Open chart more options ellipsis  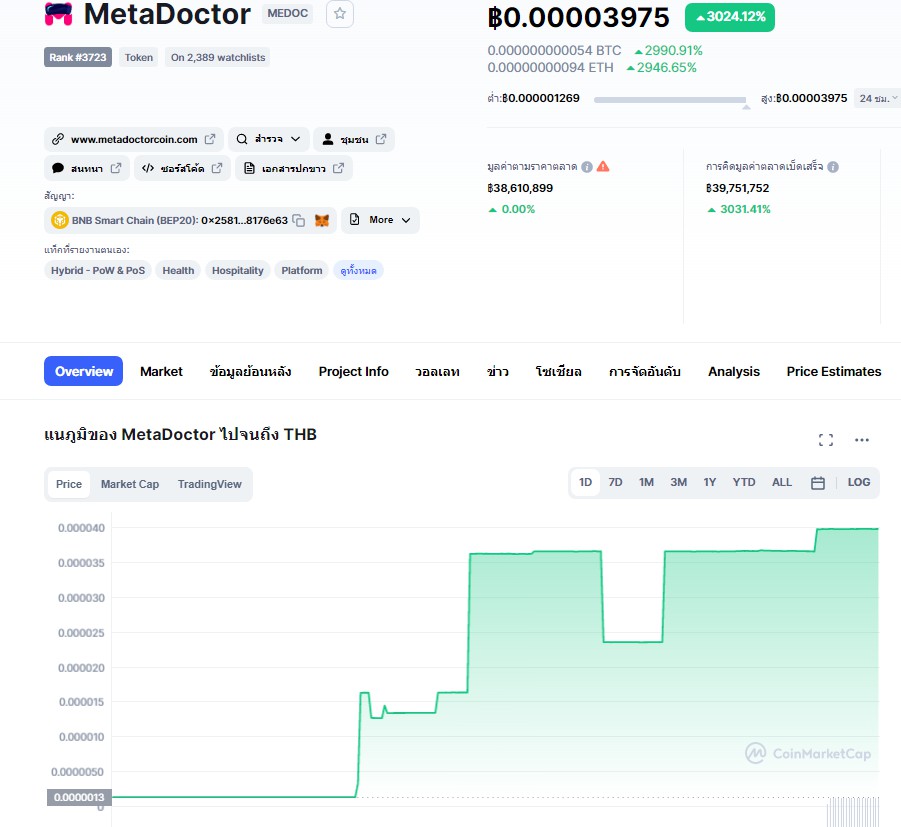(x=861, y=440)
